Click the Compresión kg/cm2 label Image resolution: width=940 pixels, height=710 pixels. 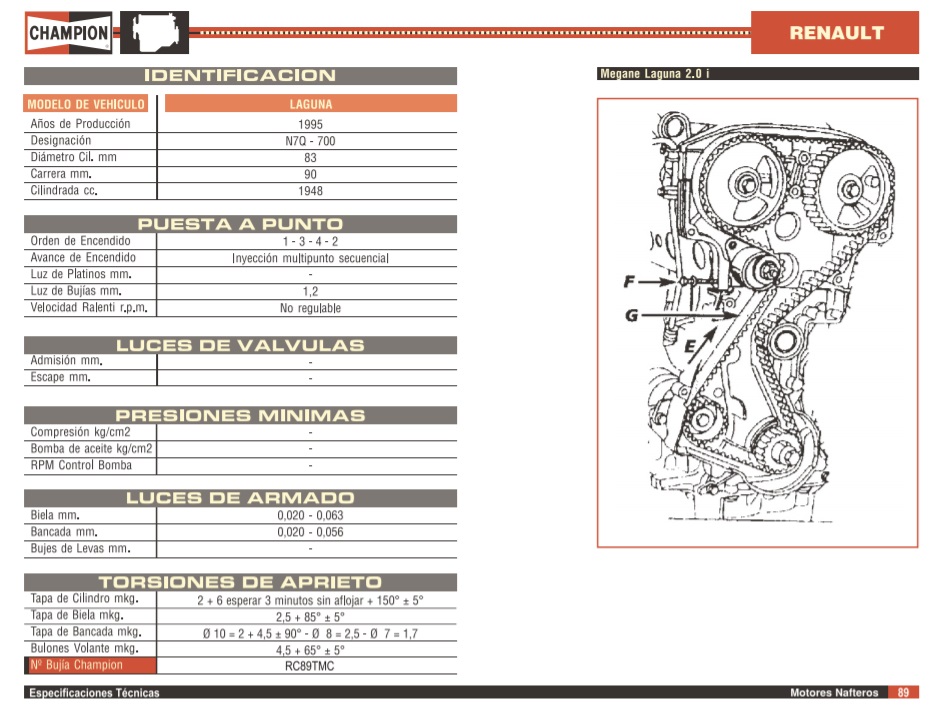tap(80, 432)
